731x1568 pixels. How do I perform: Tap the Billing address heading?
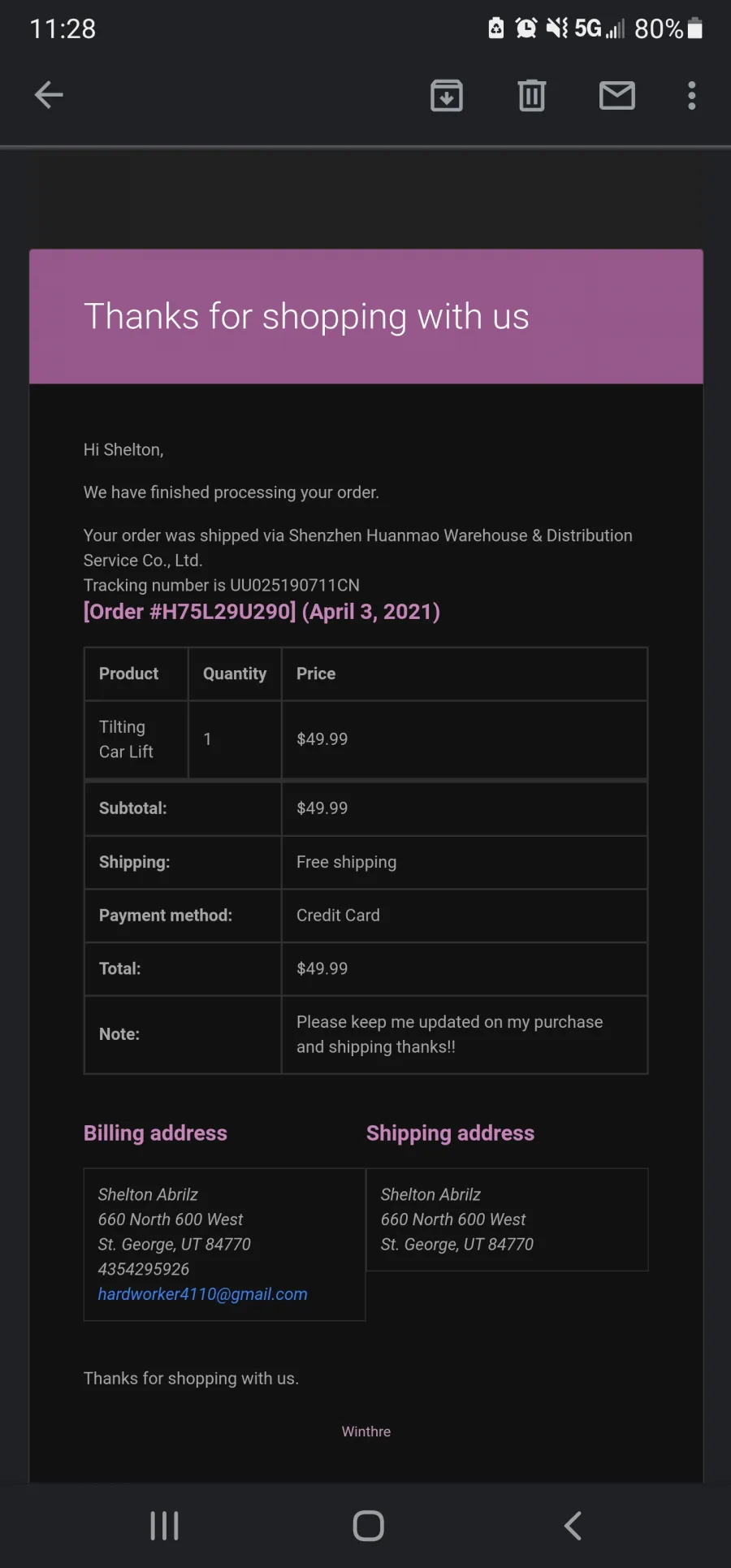click(x=155, y=1133)
